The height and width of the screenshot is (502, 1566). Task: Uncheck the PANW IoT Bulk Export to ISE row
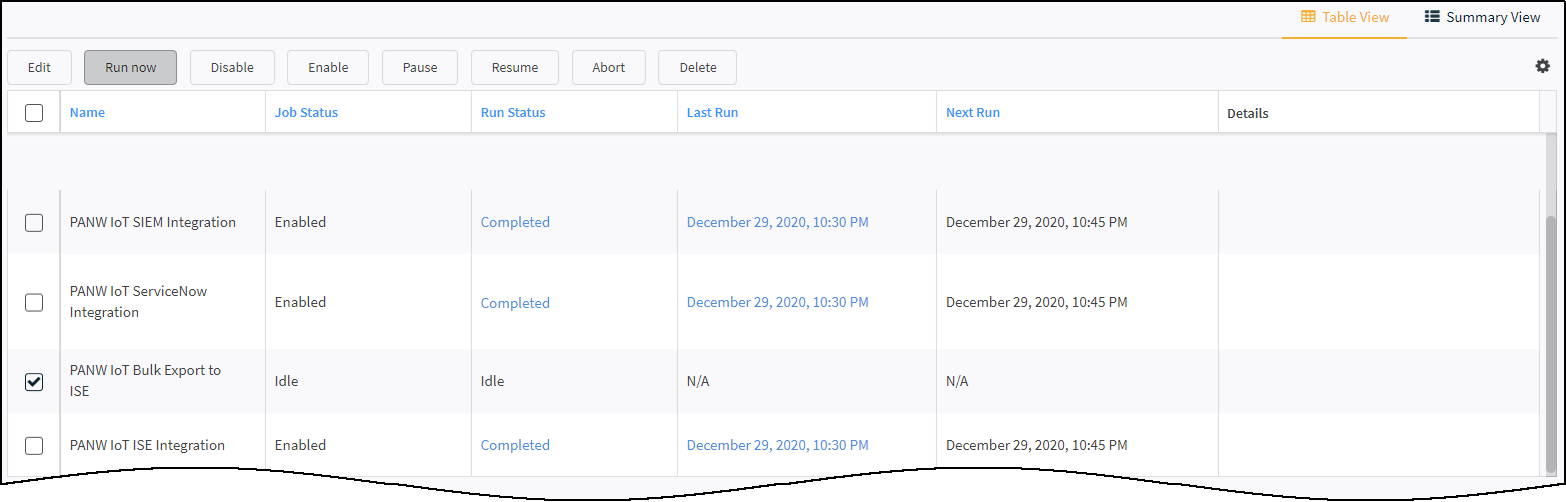pos(34,381)
